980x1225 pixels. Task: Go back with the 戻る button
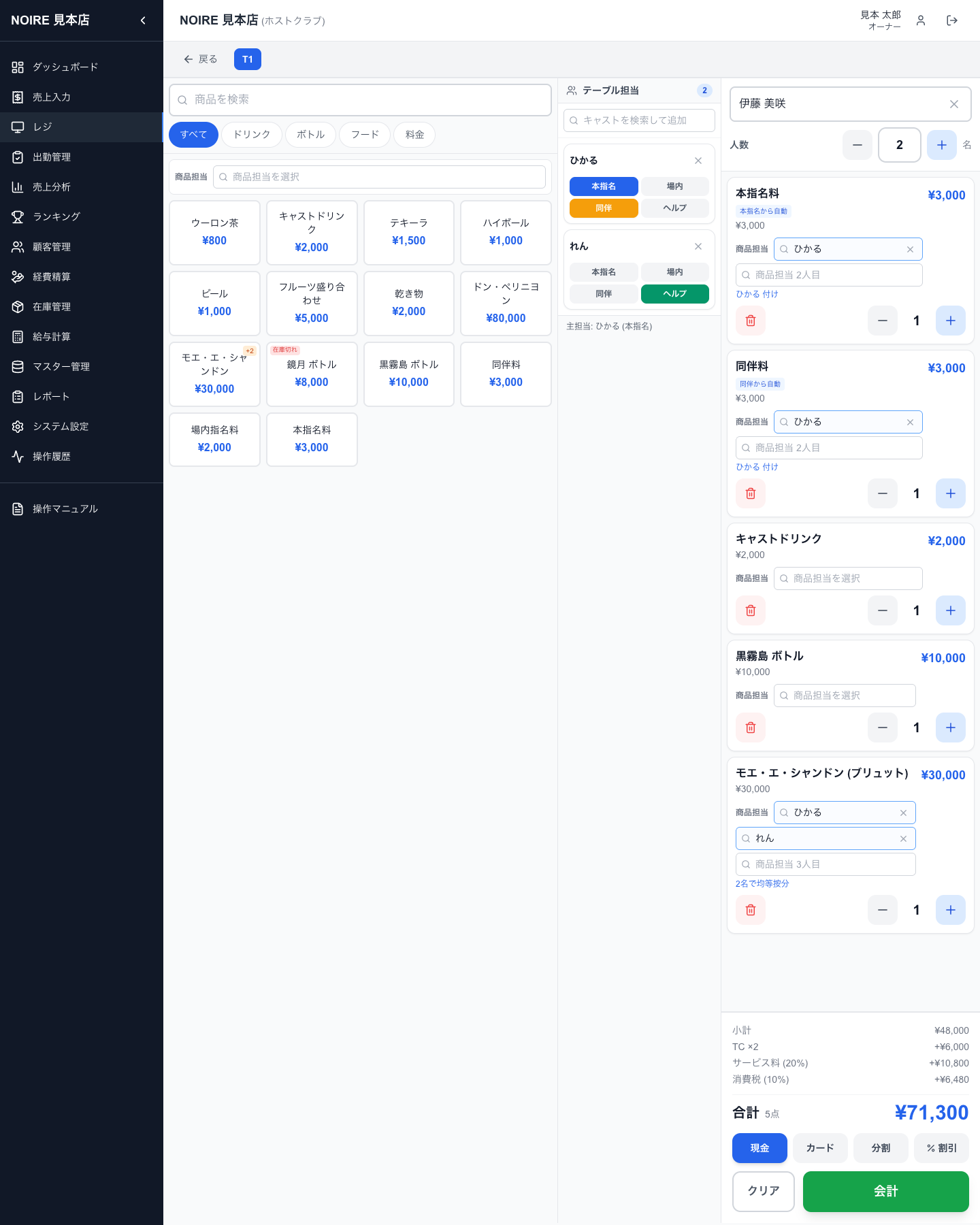pos(200,59)
